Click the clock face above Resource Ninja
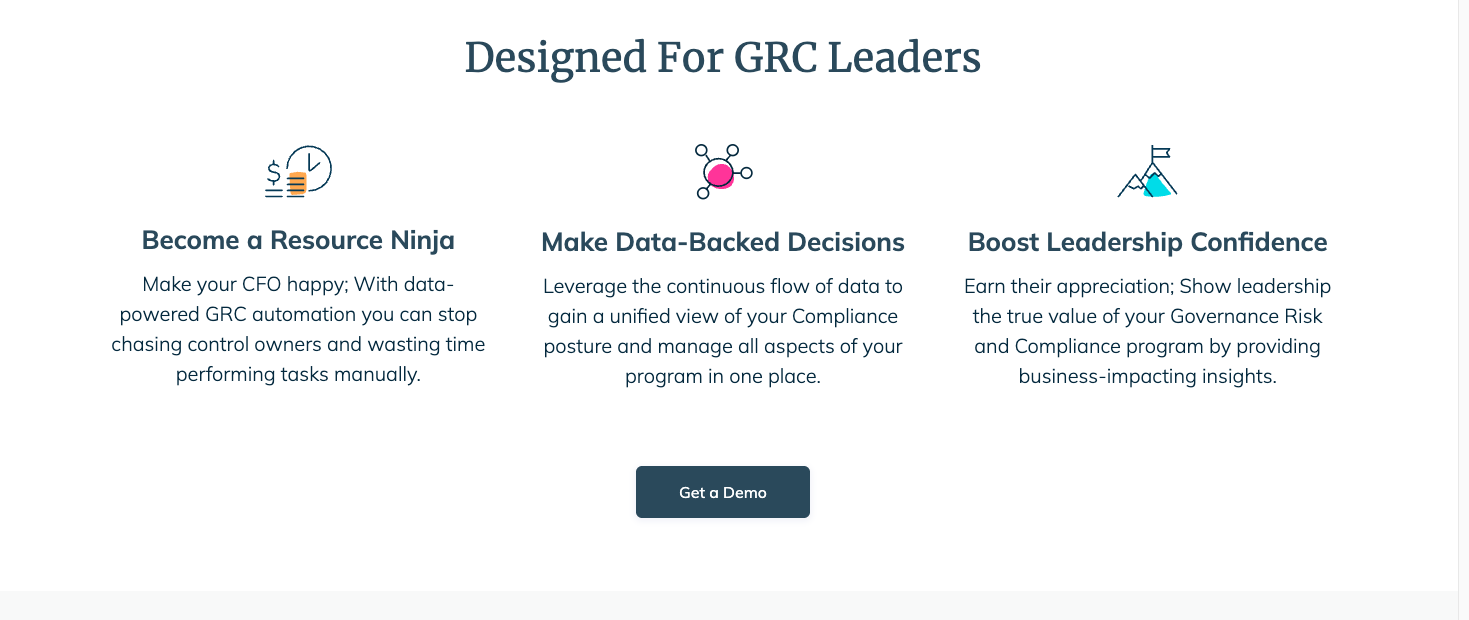Screen dimensions: 1469x620 point(311,166)
